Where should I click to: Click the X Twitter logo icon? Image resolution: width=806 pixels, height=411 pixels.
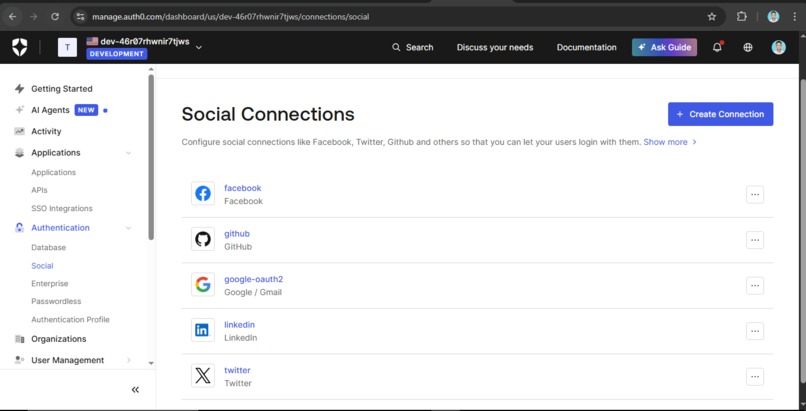point(203,376)
